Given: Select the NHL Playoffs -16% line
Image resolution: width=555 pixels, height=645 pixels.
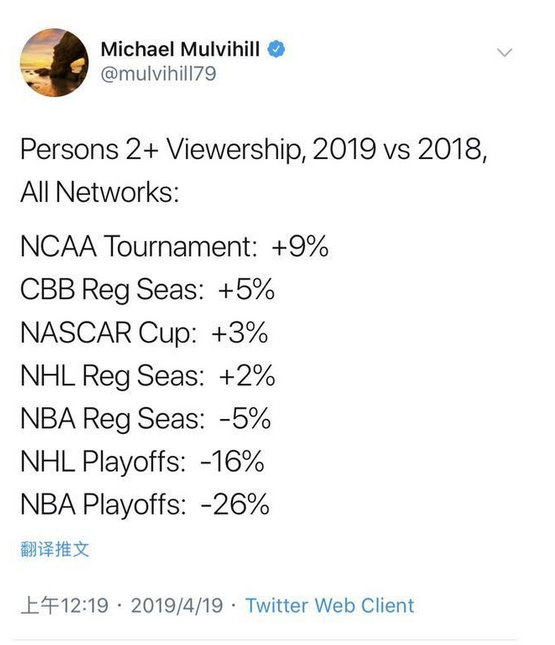Looking at the screenshot, I should 142,462.
